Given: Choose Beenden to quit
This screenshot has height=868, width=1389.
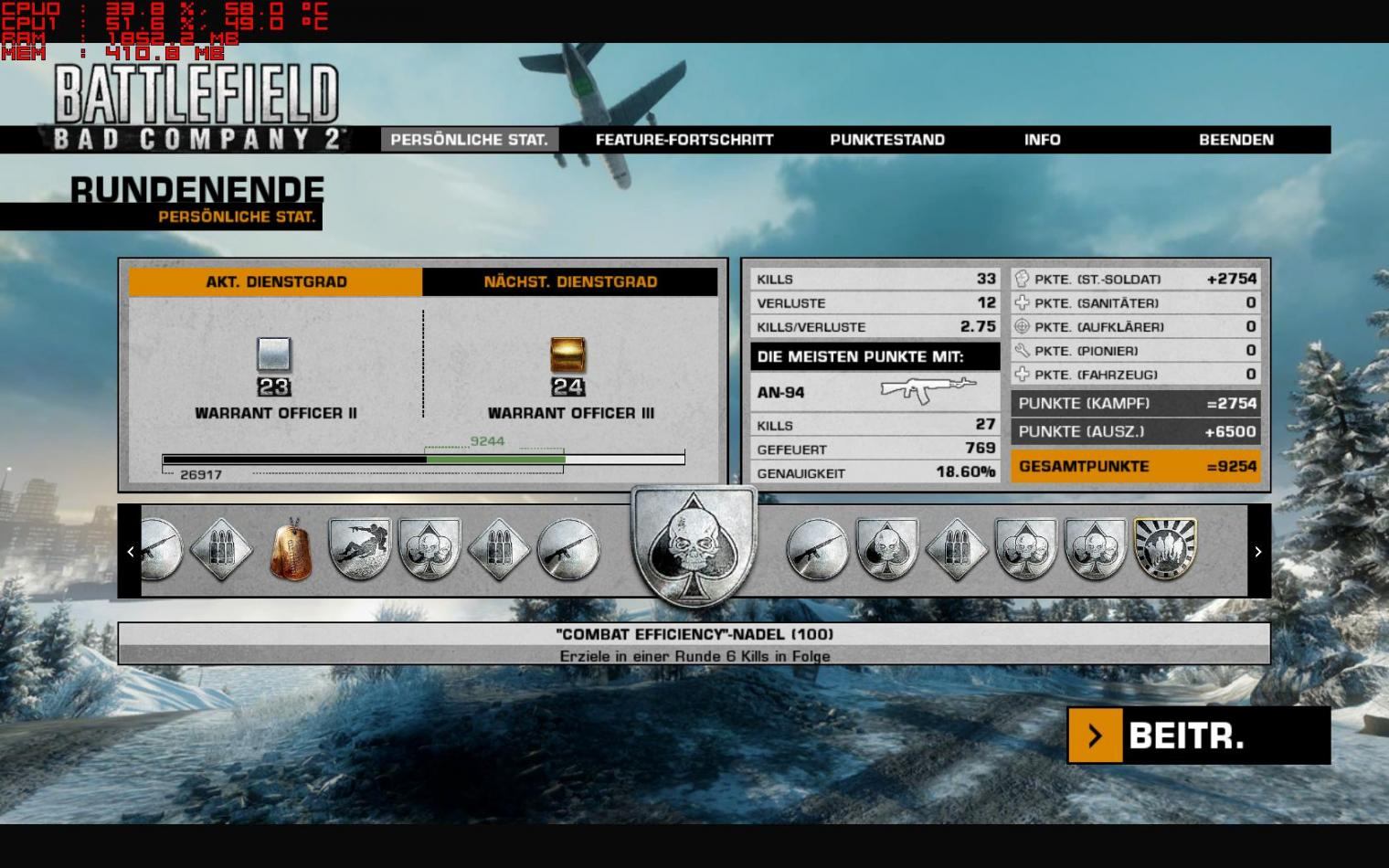Looking at the screenshot, I should point(1235,140).
